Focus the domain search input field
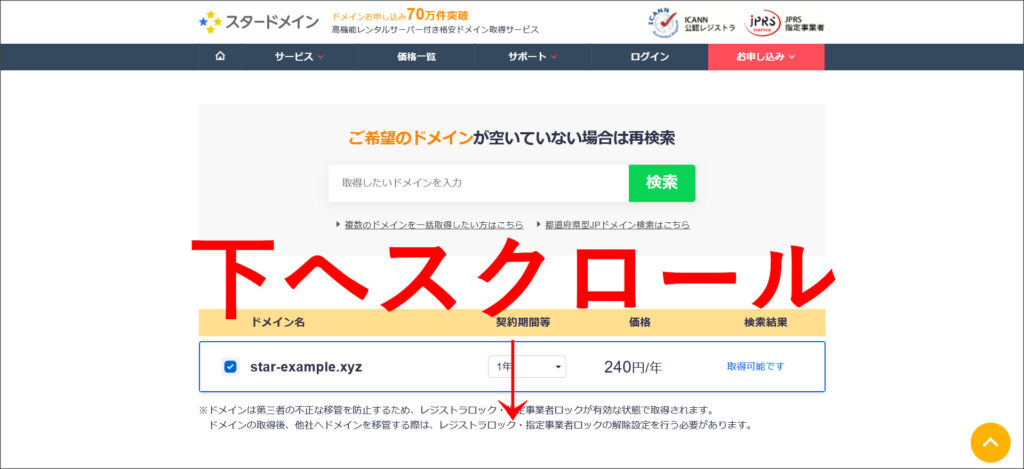The height and width of the screenshot is (469, 1024). pyautogui.click(x=479, y=183)
